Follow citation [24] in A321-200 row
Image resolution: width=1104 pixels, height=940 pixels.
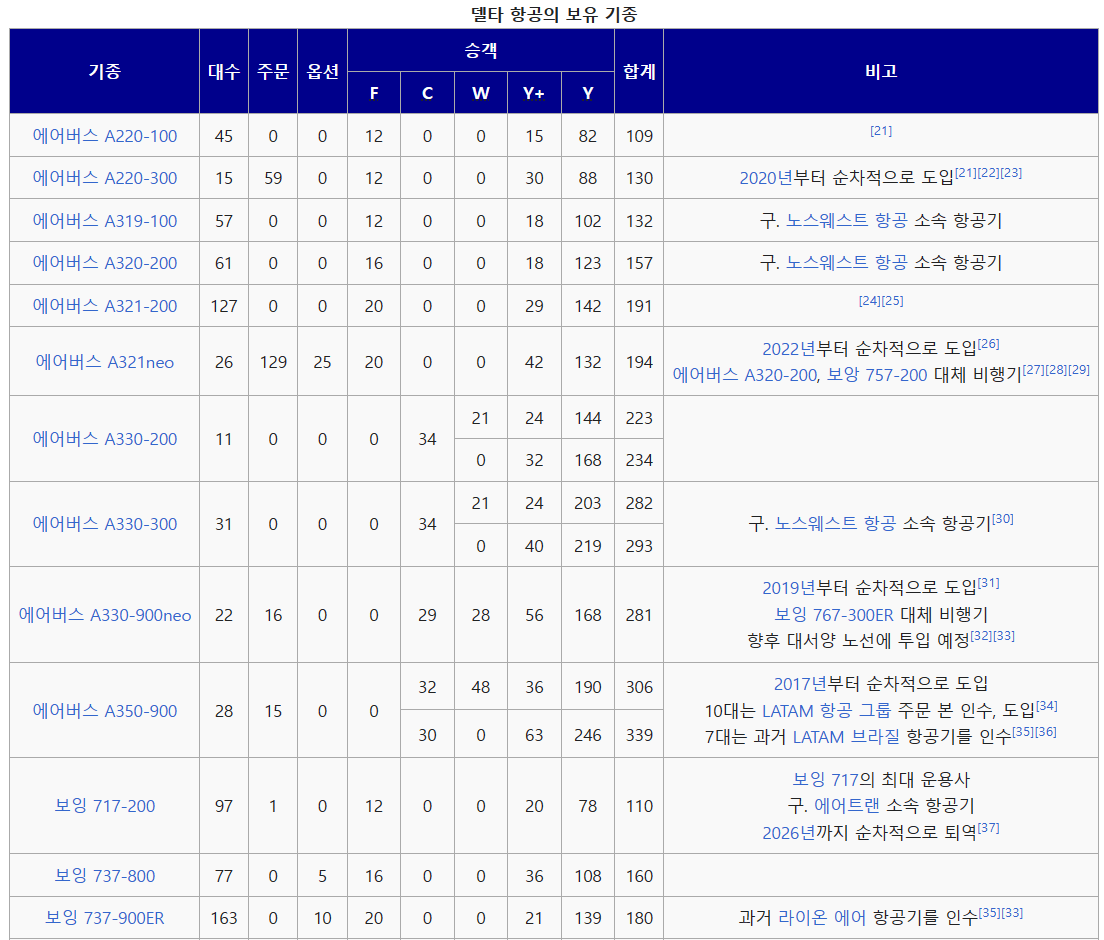[x=870, y=301]
